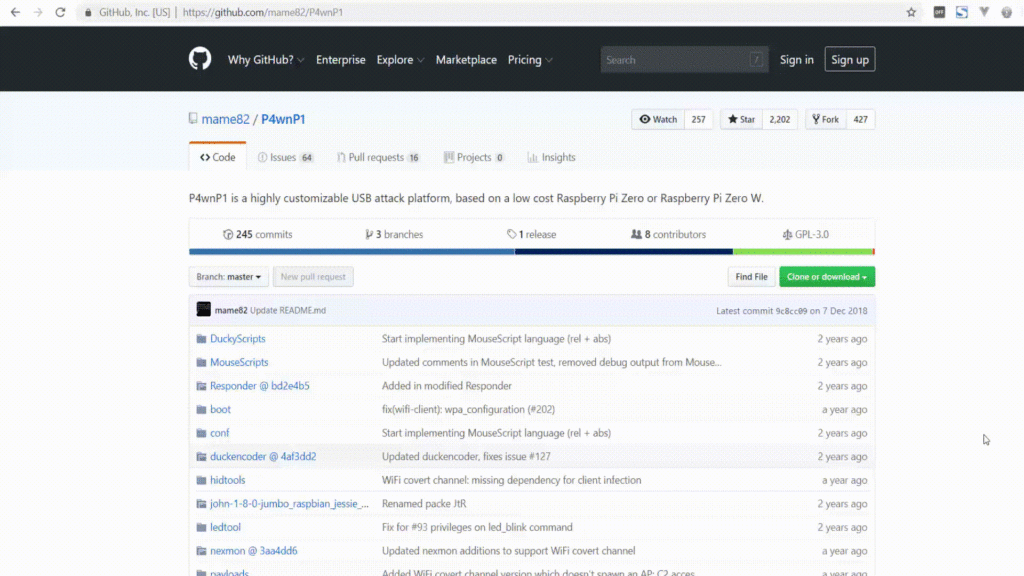Click the Sign up button
The height and width of the screenshot is (576, 1024).
click(x=849, y=60)
